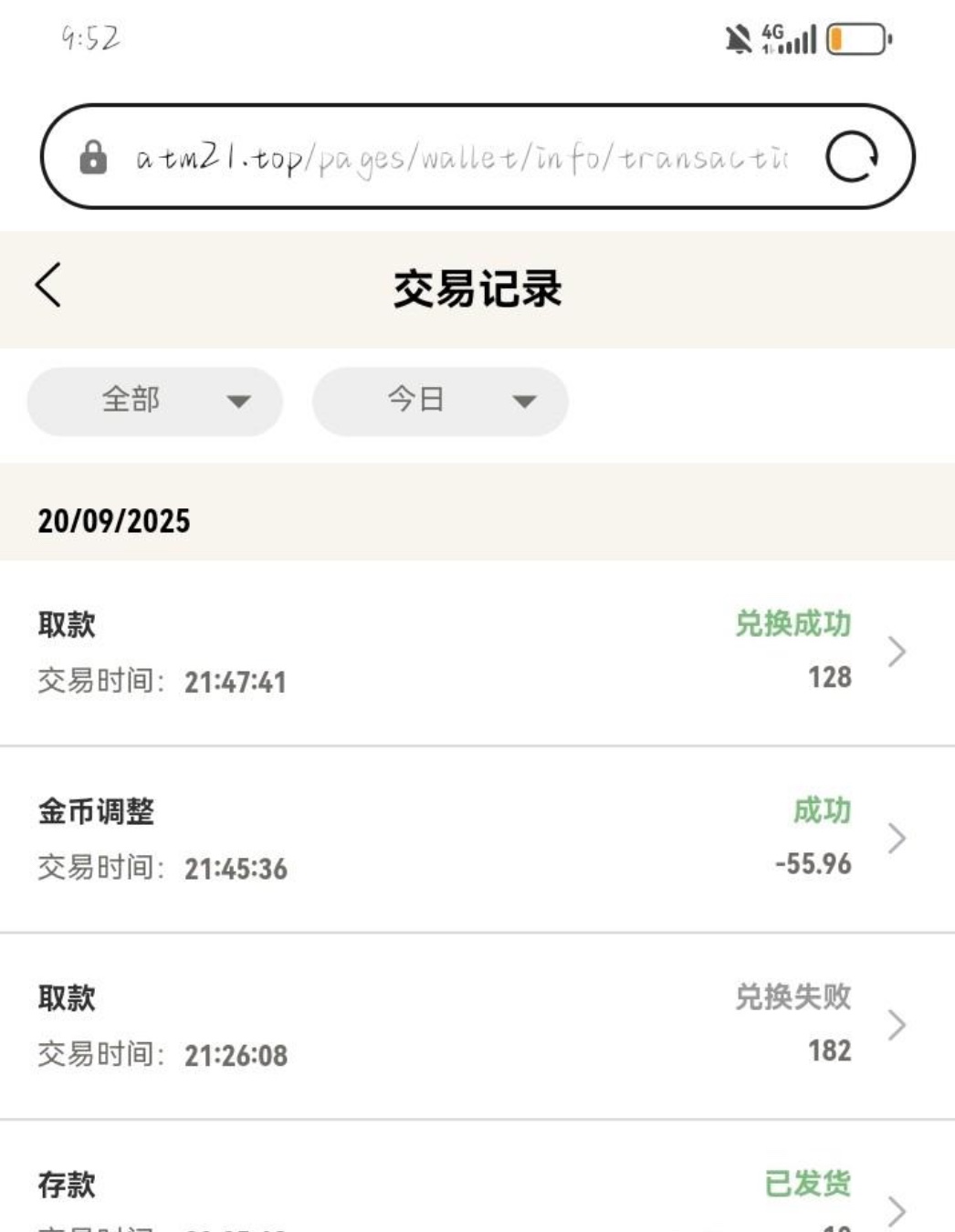955x1232 pixels.
Task: Click the browser reload icon
Action: click(851, 157)
